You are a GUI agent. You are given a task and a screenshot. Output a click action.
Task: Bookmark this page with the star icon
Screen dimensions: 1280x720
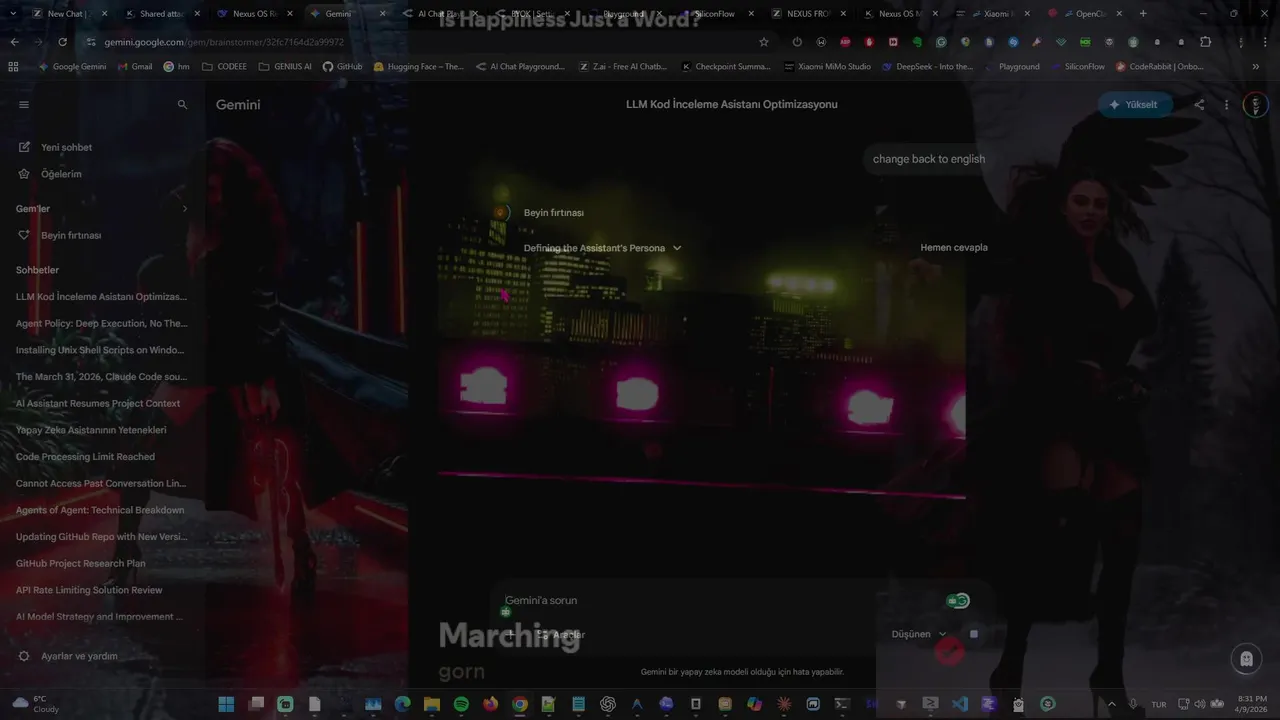click(x=764, y=42)
